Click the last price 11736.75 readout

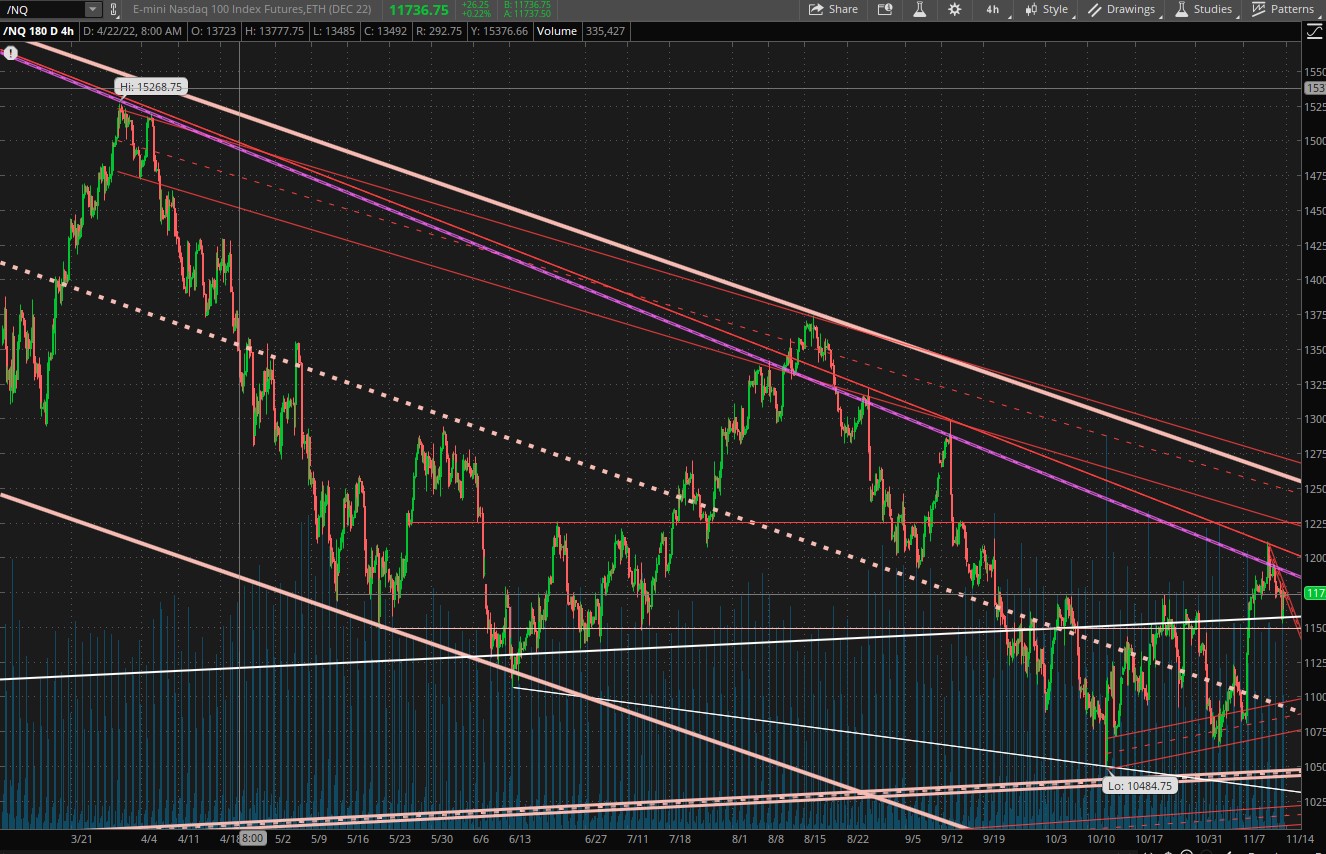418,9
